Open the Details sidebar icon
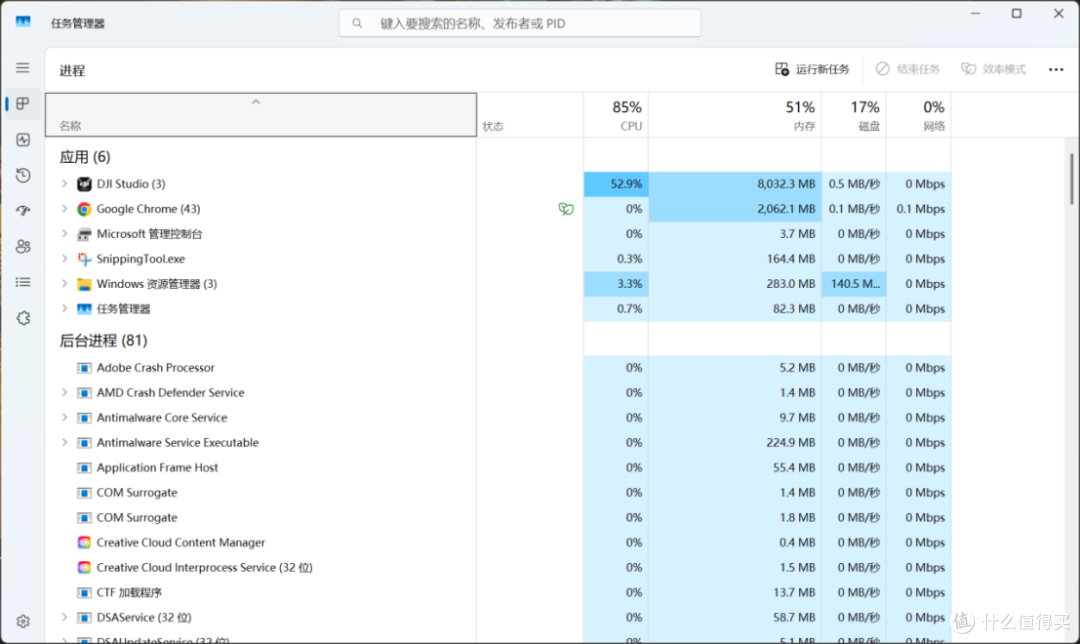1080x644 pixels. tap(23, 282)
